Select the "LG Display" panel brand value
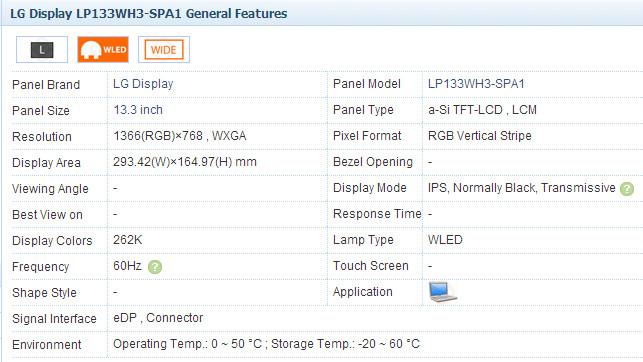This screenshot has width=643, height=362. 143,84
